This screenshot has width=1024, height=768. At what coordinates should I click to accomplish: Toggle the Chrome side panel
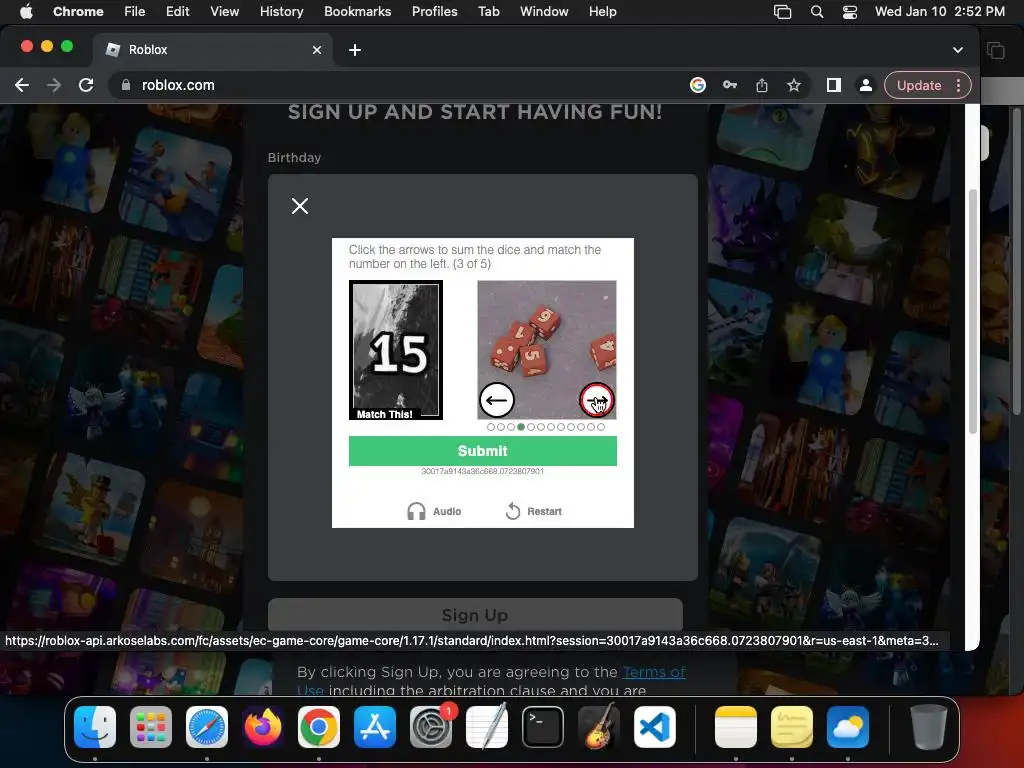[x=833, y=86]
